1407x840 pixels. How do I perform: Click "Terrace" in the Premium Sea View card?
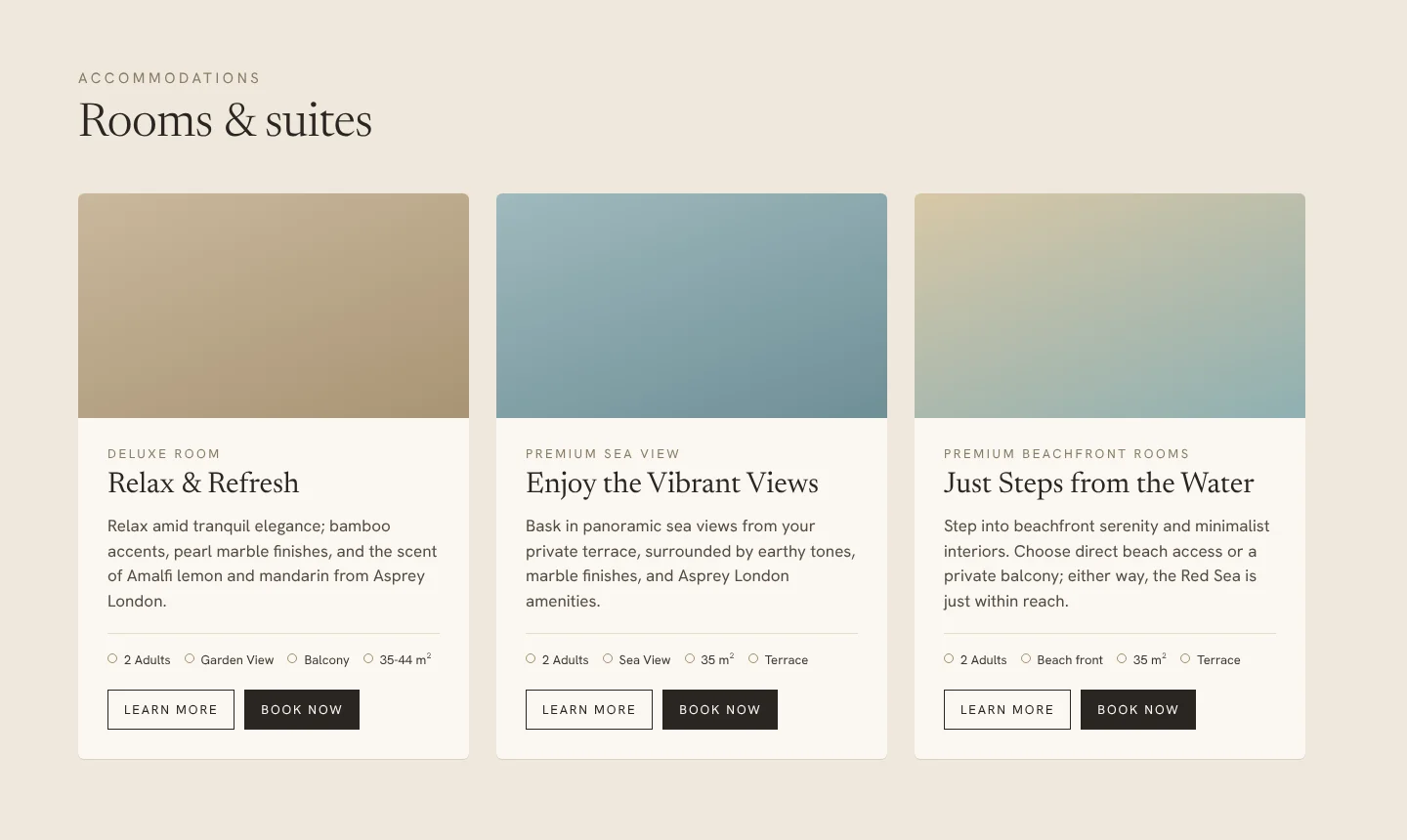click(x=787, y=660)
